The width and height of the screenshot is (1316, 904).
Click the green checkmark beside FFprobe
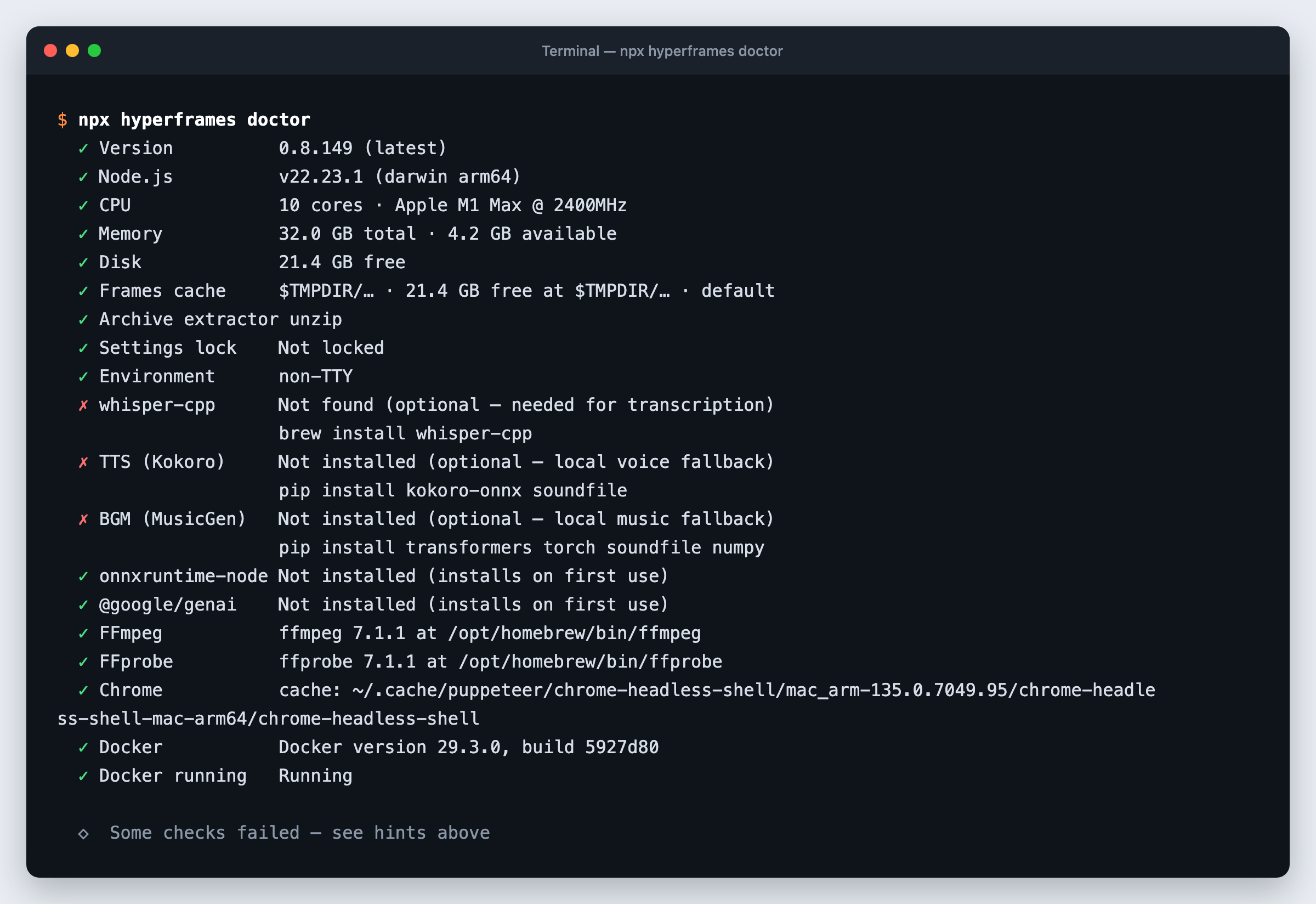(83, 662)
